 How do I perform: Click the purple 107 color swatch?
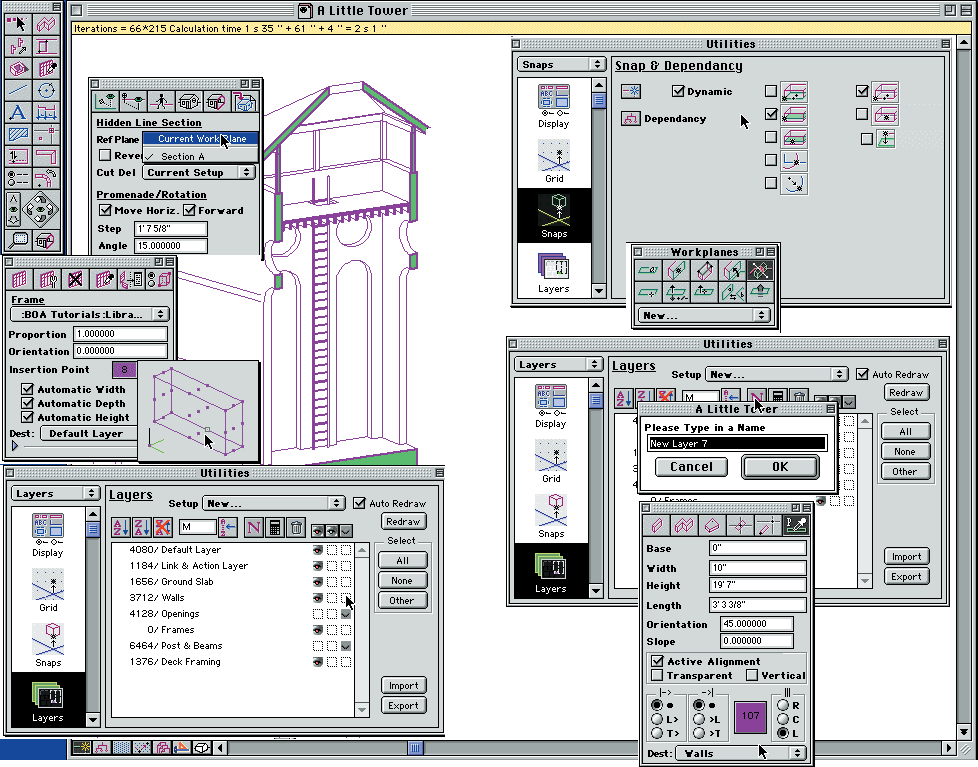click(x=749, y=716)
